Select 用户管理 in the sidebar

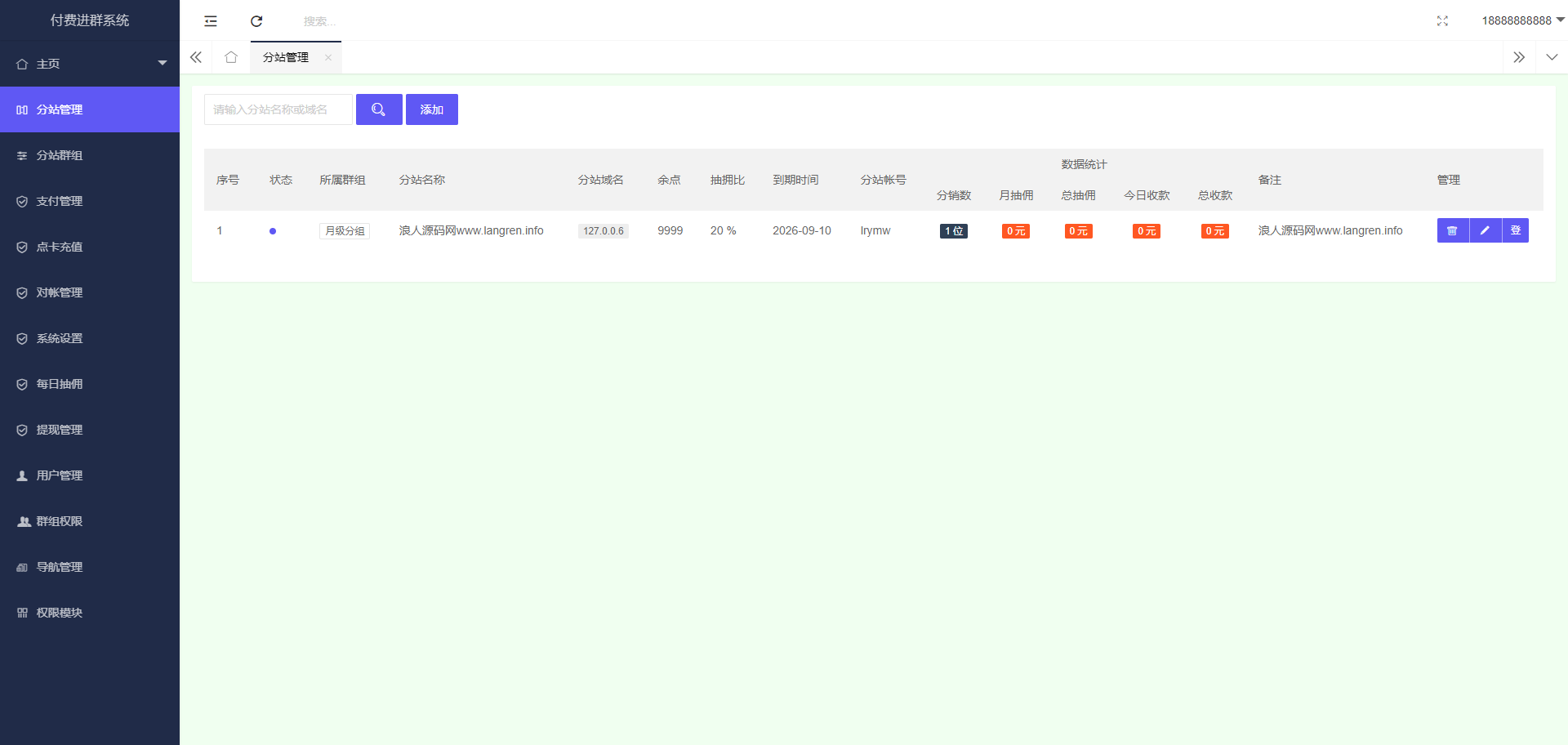click(60, 475)
